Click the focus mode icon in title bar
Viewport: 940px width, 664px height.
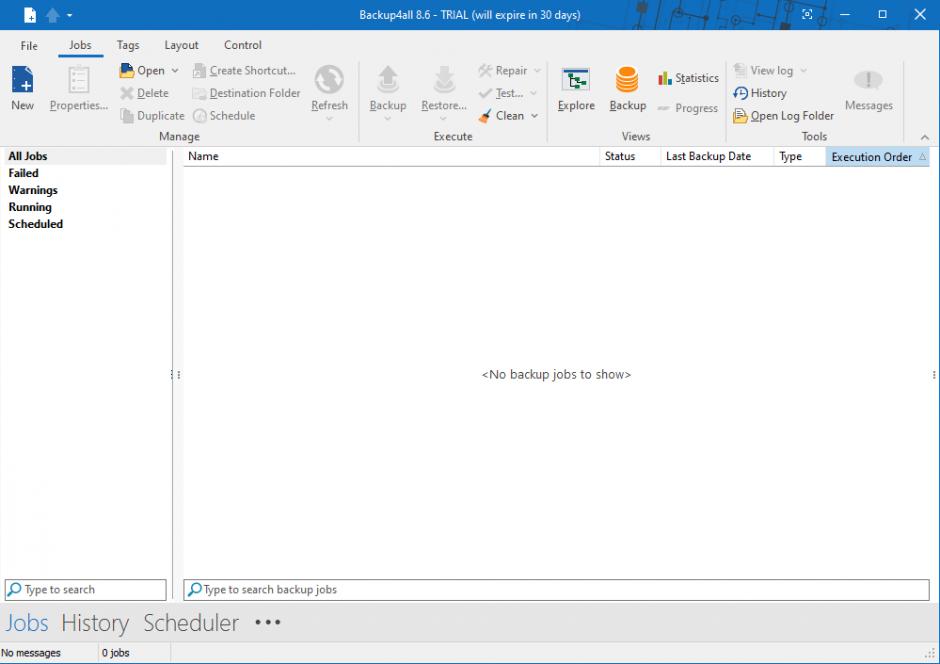point(808,14)
